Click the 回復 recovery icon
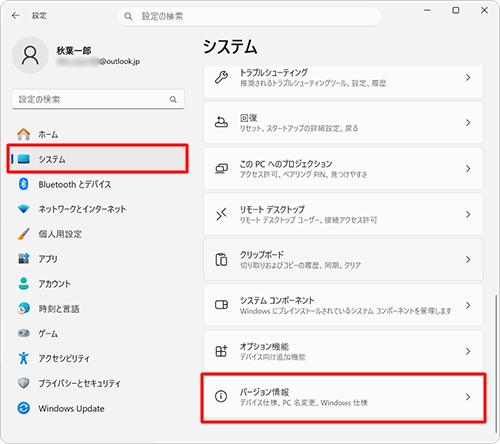This screenshot has height=444, width=500. coord(221,123)
